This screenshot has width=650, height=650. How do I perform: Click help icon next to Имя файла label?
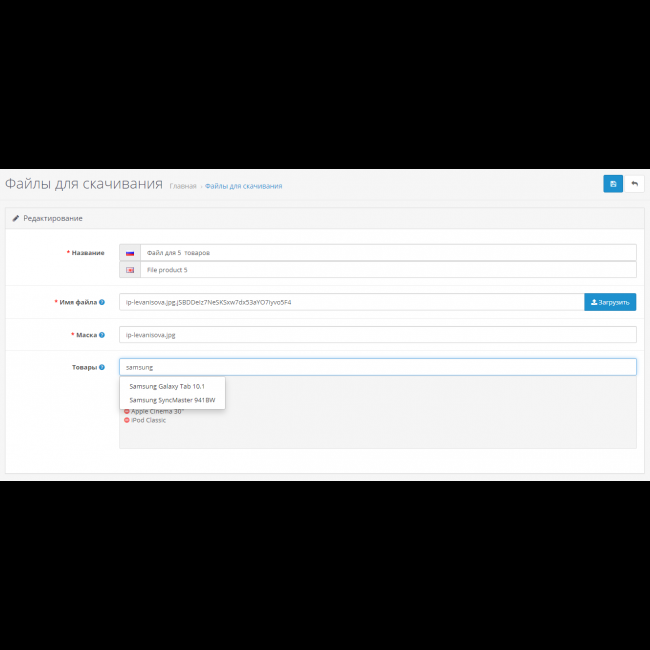102,301
